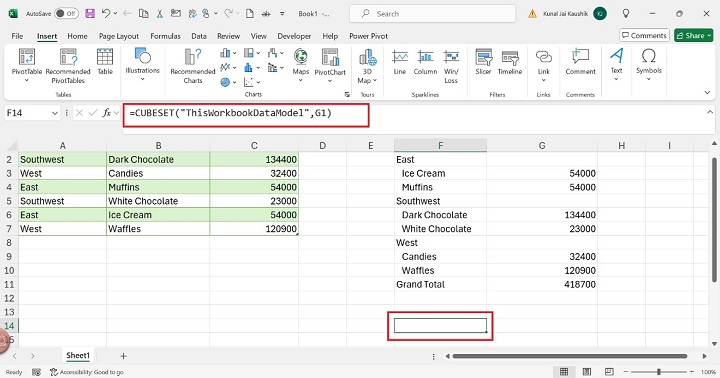Open Recommended PivotTables
Image resolution: width=720 pixels, height=378 pixels.
coord(68,66)
